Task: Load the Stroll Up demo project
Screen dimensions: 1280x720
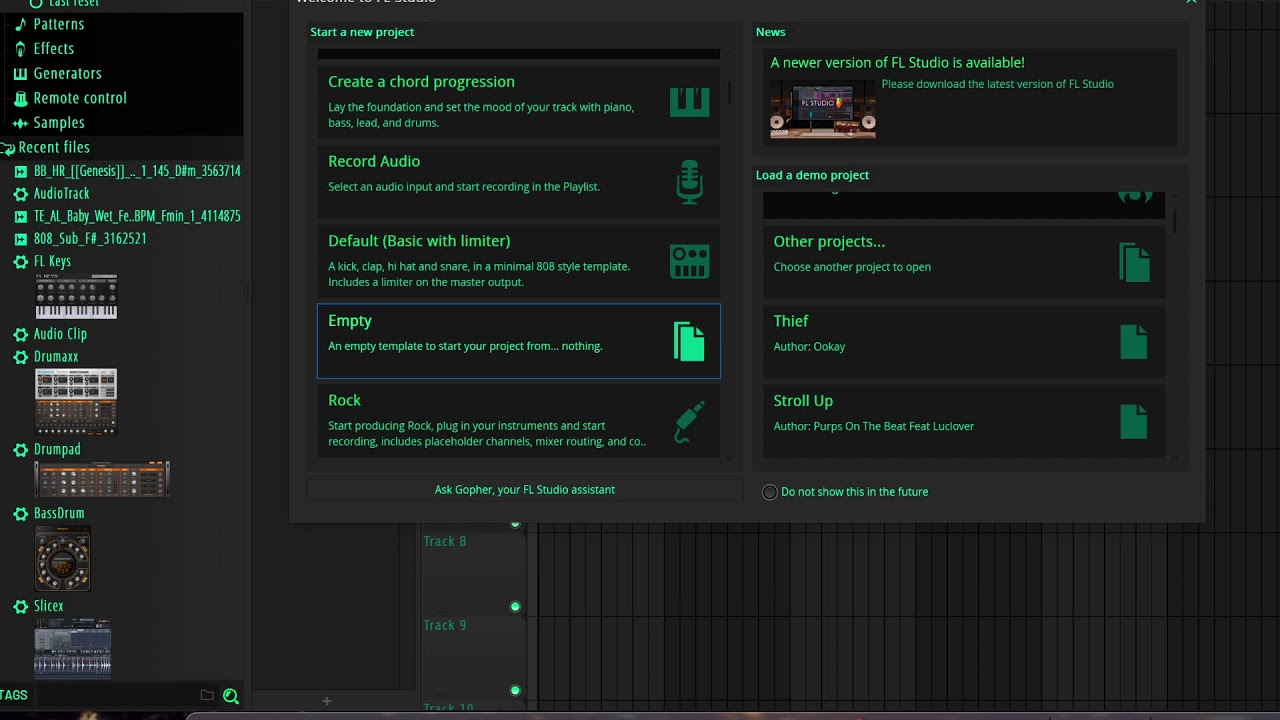Action: pyautogui.click(x=964, y=421)
